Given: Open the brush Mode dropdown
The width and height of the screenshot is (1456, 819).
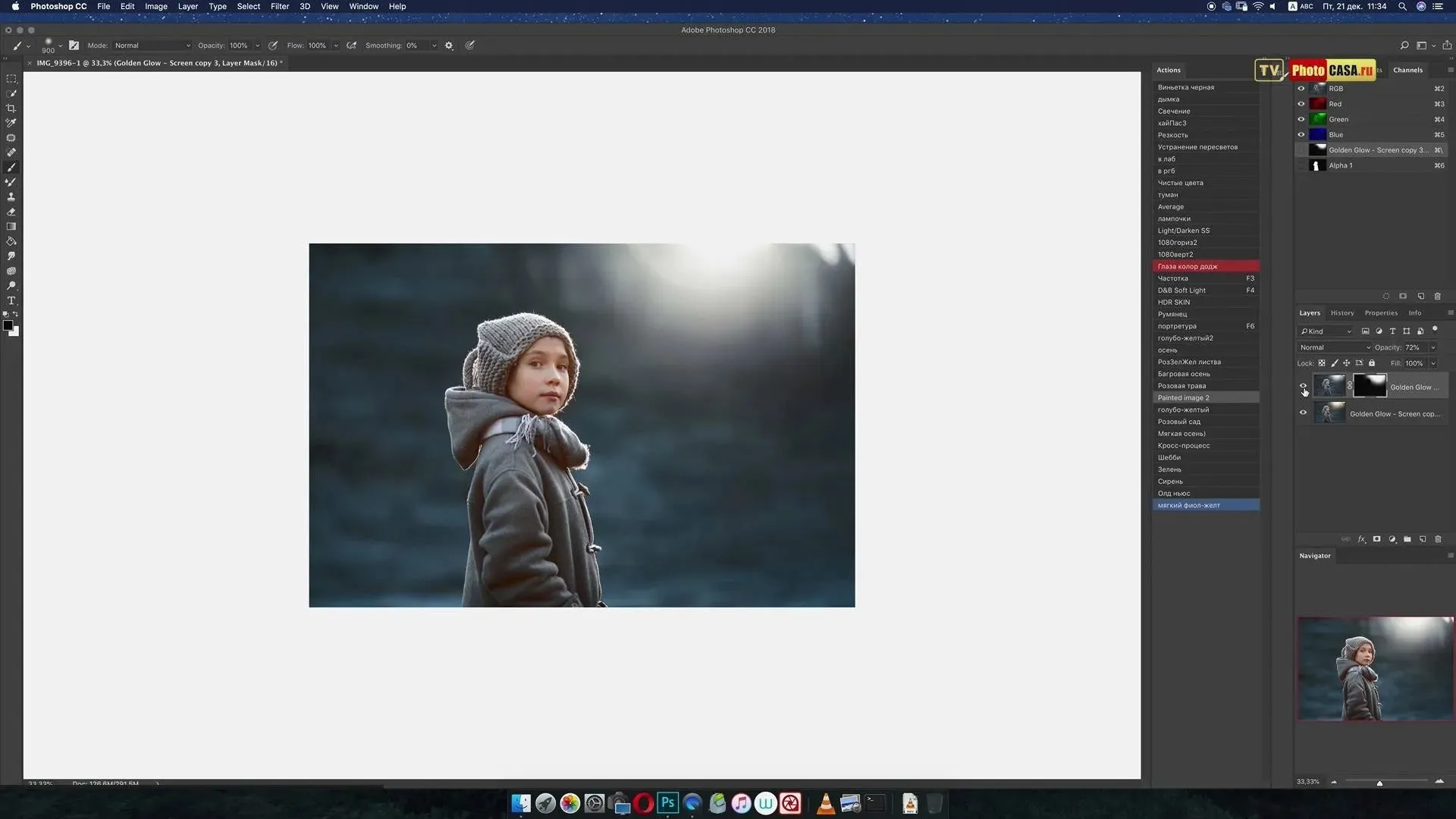Looking at the screenshot, I should (152, 45).
